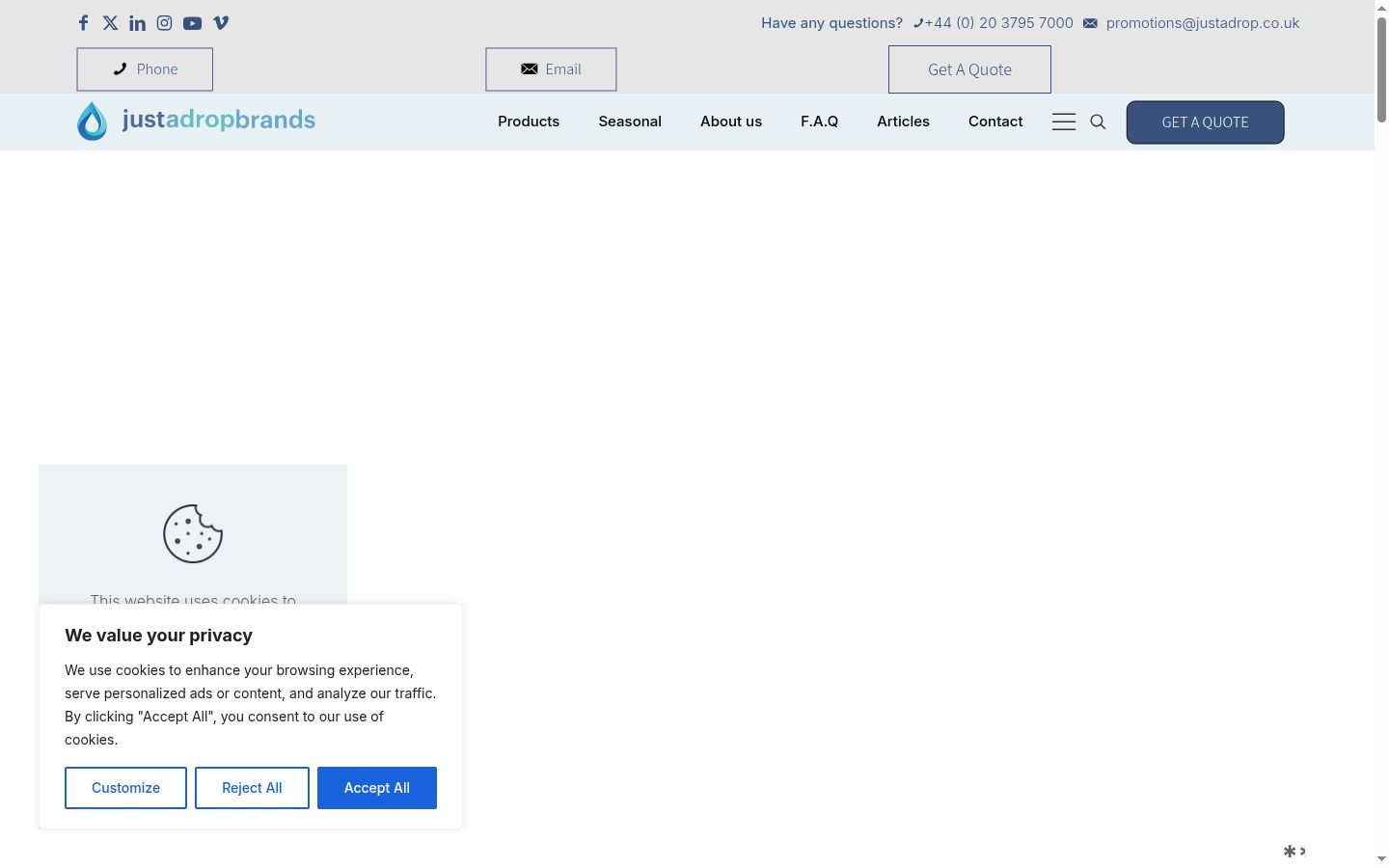Click Reject All cookies

pyautogui.click(x=252, y=788)
